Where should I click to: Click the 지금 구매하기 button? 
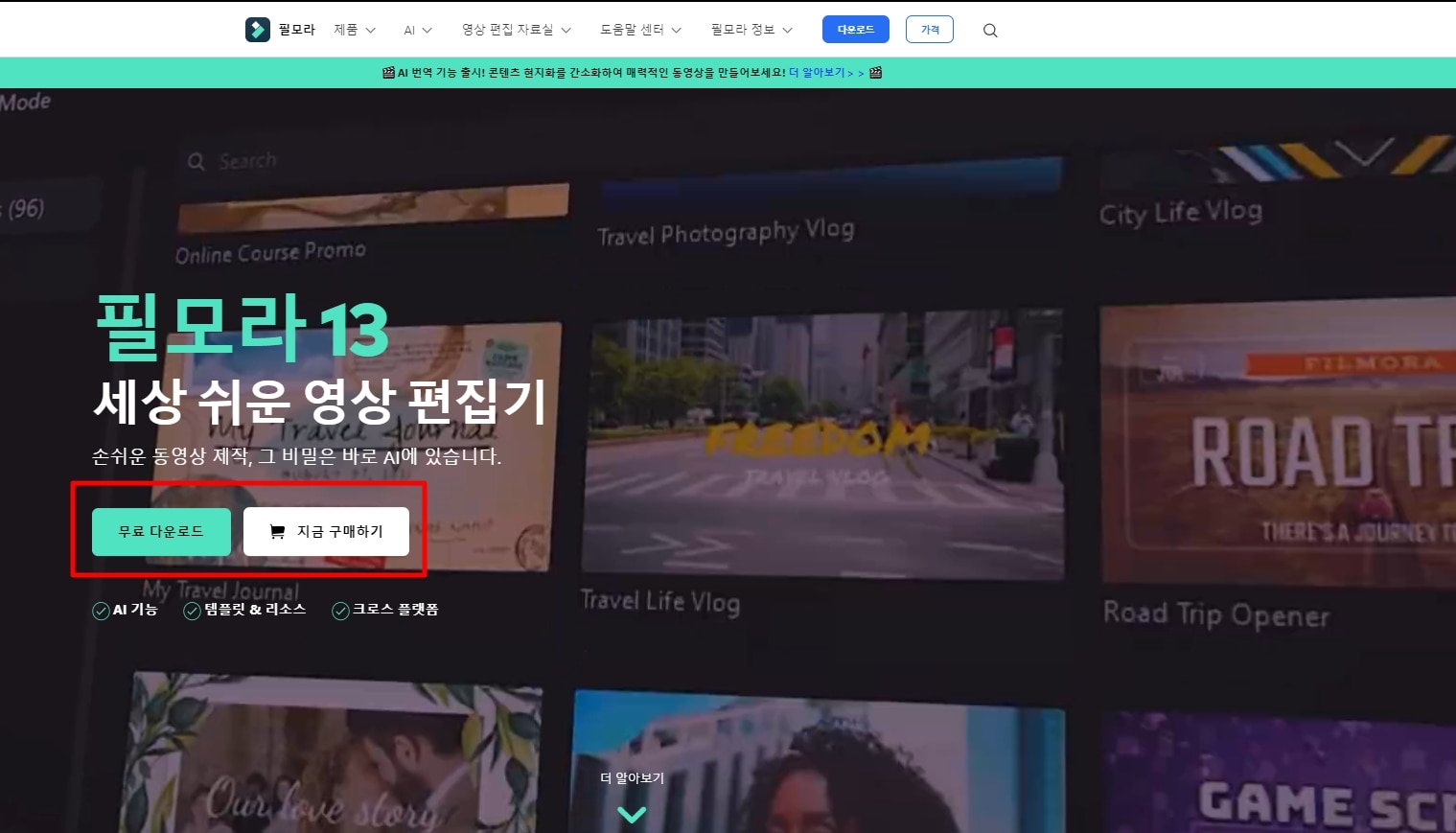click(x=326, y=532)
